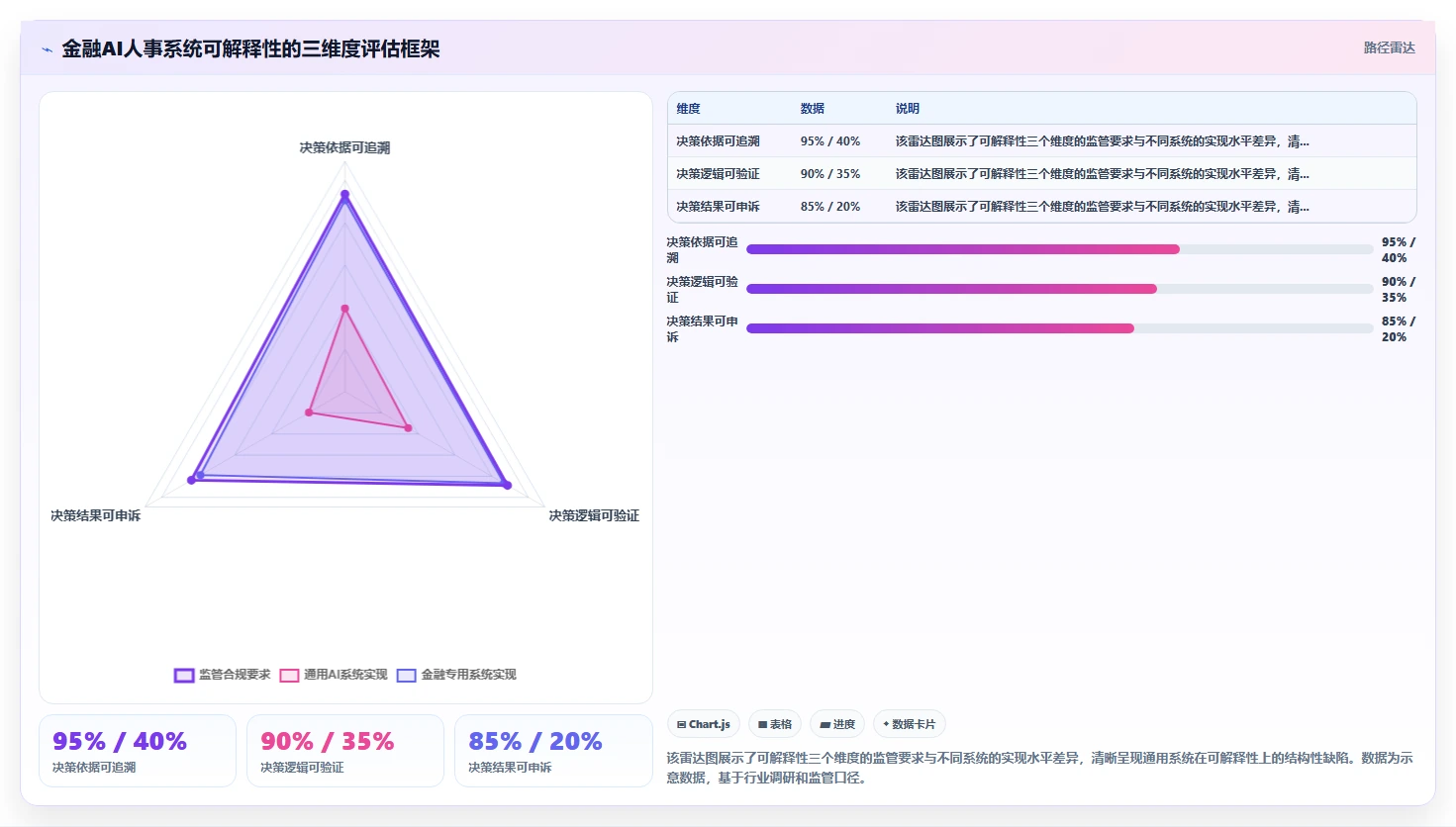1456x827 pixels.
Task: Click the 决策依据可追溯 progress bar
Action: point(1060,249)
